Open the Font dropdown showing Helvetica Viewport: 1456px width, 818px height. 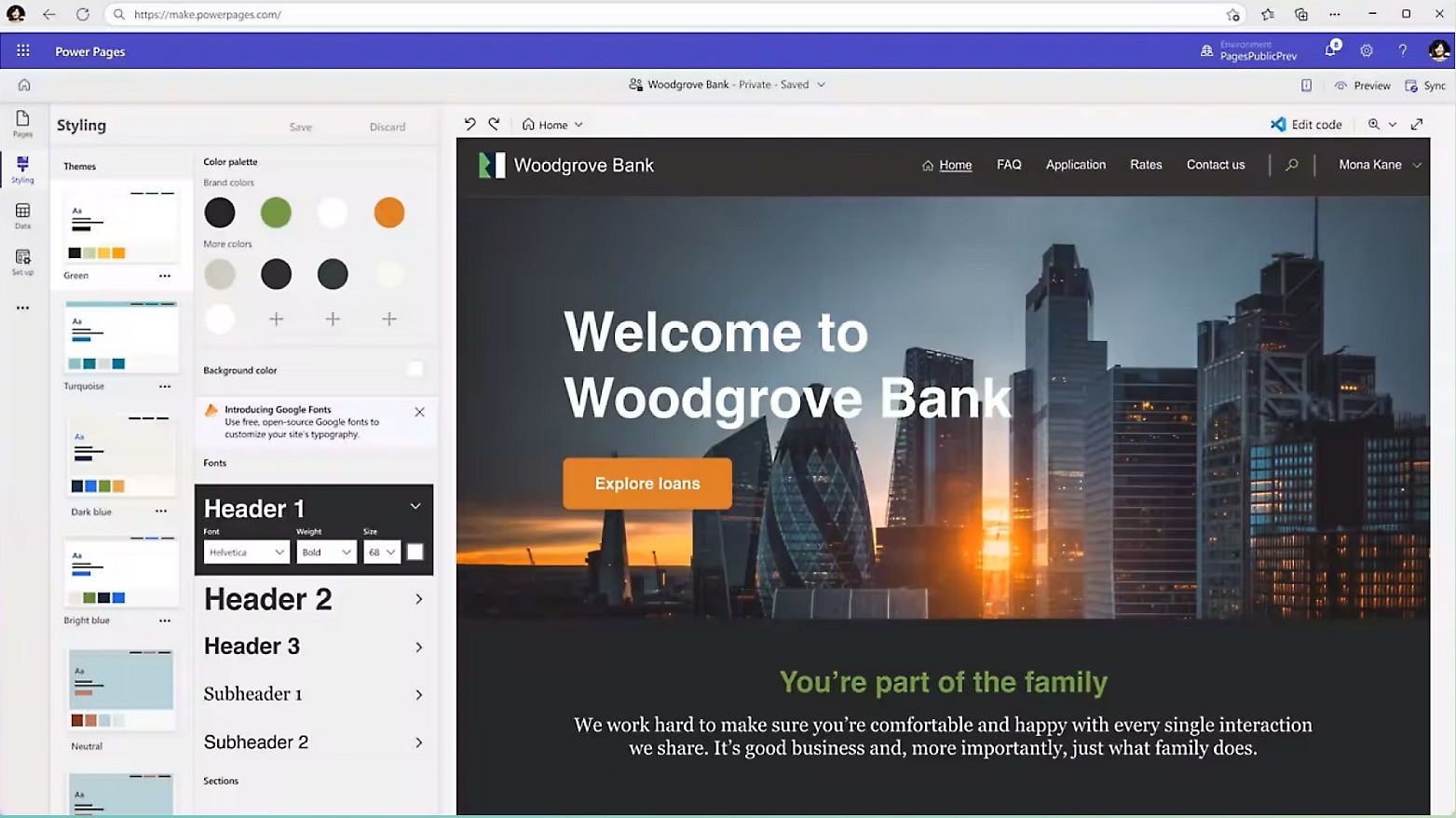click(x=246, y=552)
